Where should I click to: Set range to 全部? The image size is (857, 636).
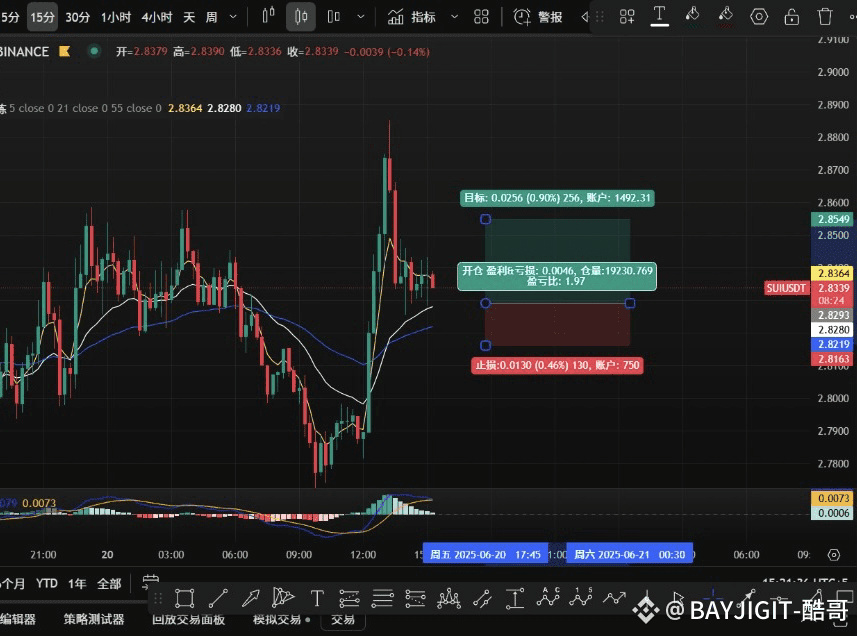[x=109, y=584]
